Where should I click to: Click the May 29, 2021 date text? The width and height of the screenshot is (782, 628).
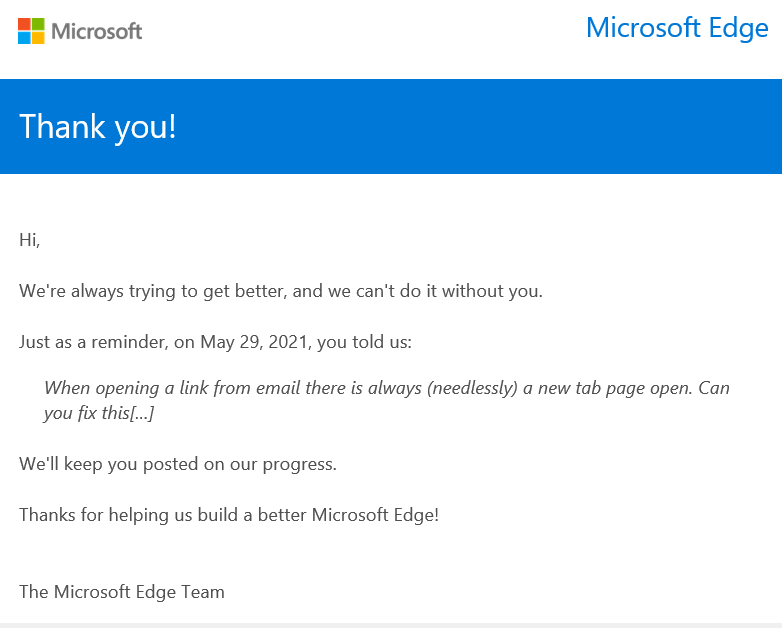[x=256, y=342]
